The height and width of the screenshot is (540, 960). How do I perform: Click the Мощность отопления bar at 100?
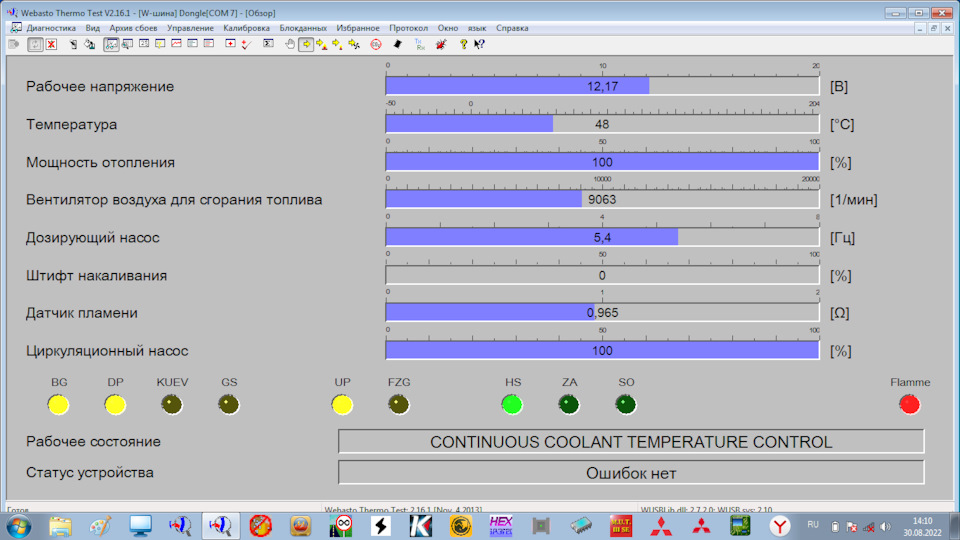(x=602, y=162)
